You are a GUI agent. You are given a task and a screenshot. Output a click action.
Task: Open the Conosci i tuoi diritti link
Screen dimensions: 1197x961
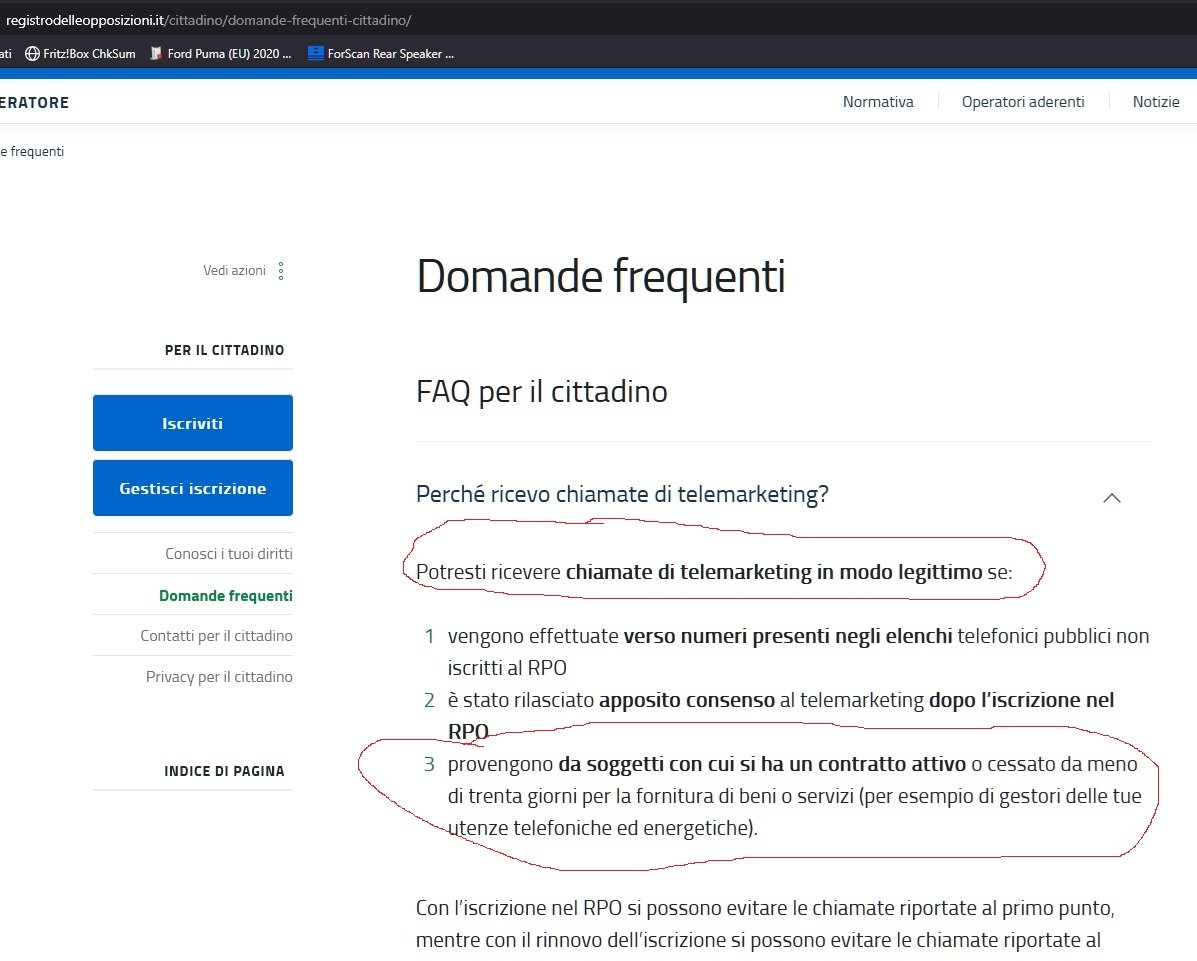coord(228,554)
